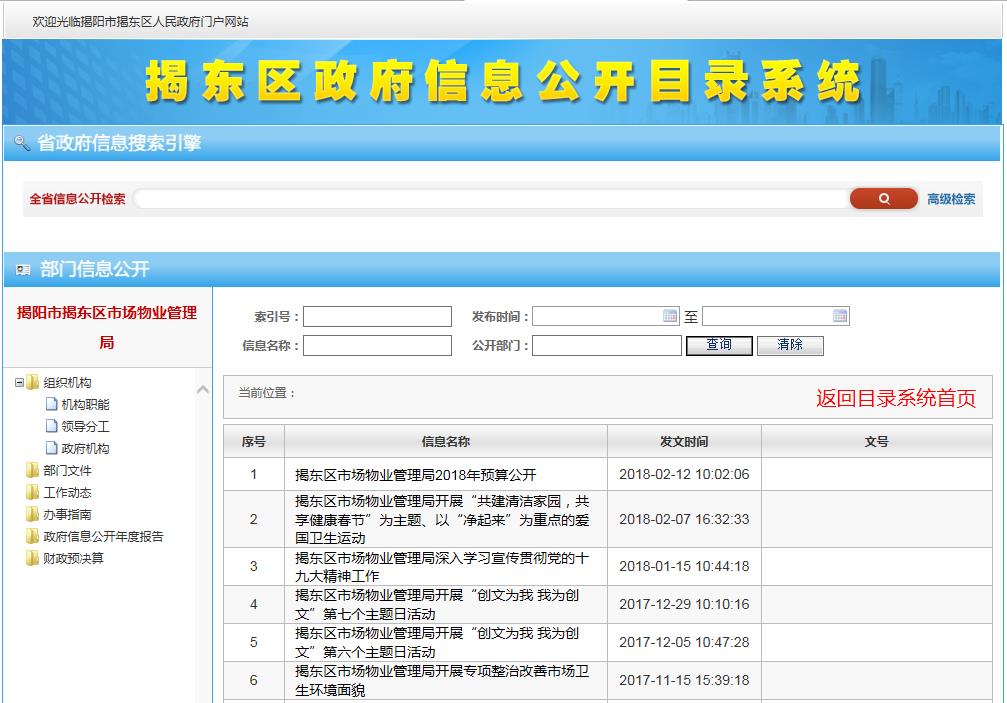The width and height of the screenshot is (1007, 703).
Task: Click the red magnifier search button
Action: pyautogui.click(x=884, y=198)
